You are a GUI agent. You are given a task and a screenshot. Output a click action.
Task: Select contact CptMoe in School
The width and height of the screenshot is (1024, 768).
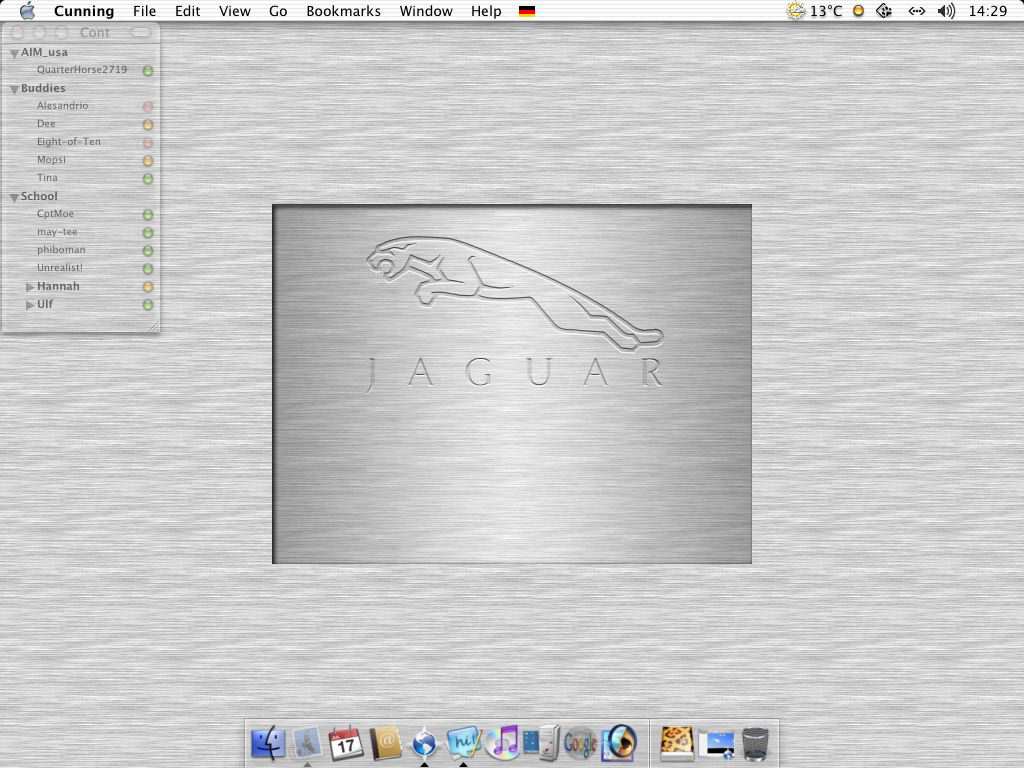click(x=56, y=214)
